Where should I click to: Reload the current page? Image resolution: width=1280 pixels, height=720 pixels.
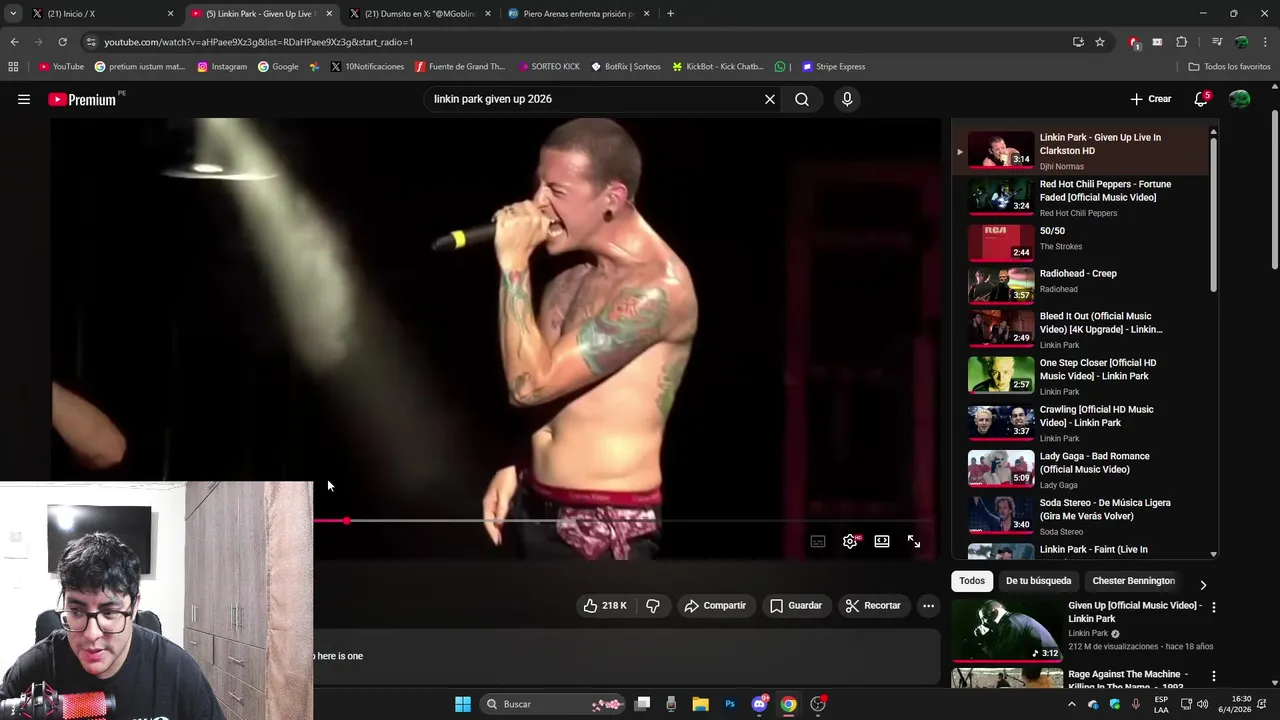point(62,42)
